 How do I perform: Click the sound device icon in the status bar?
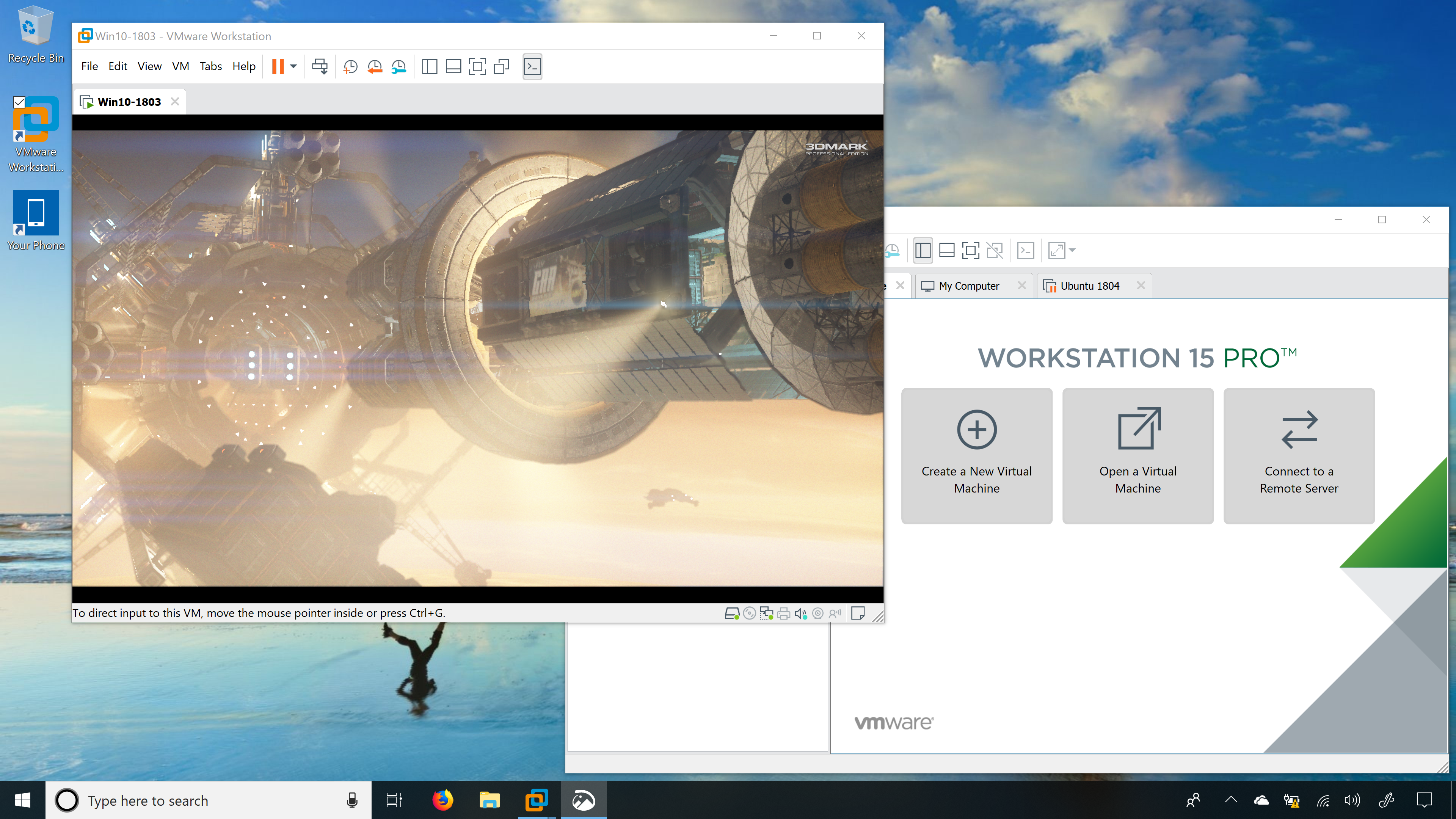click(x=800, y=613)
